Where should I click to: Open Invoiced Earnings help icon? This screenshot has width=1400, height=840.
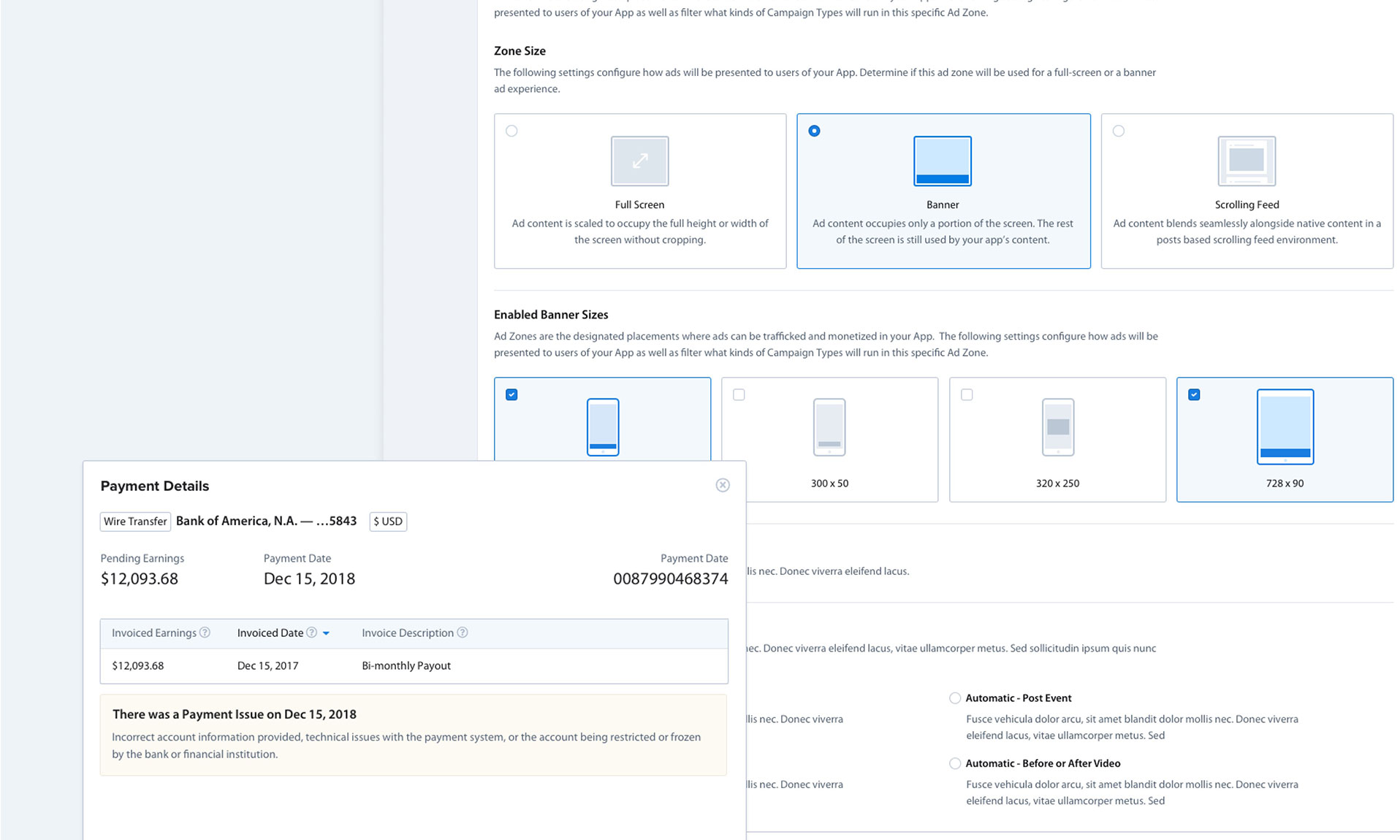(205, 633)
